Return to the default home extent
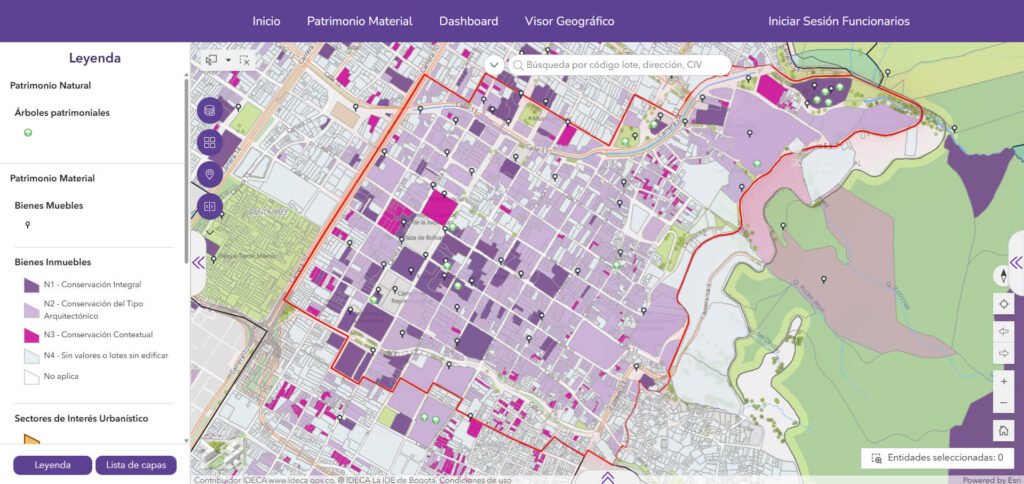This screenshot has height=484, width=1024. click(1003, 430)
